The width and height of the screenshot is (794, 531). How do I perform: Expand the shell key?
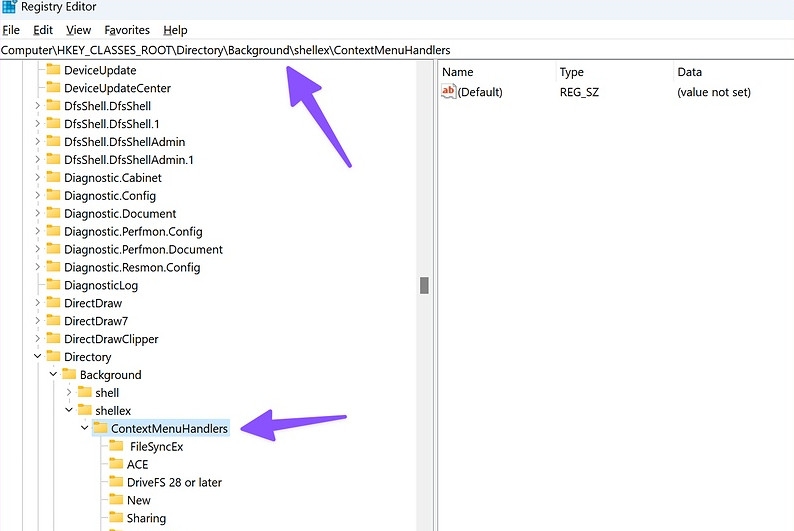click(69, 393)
